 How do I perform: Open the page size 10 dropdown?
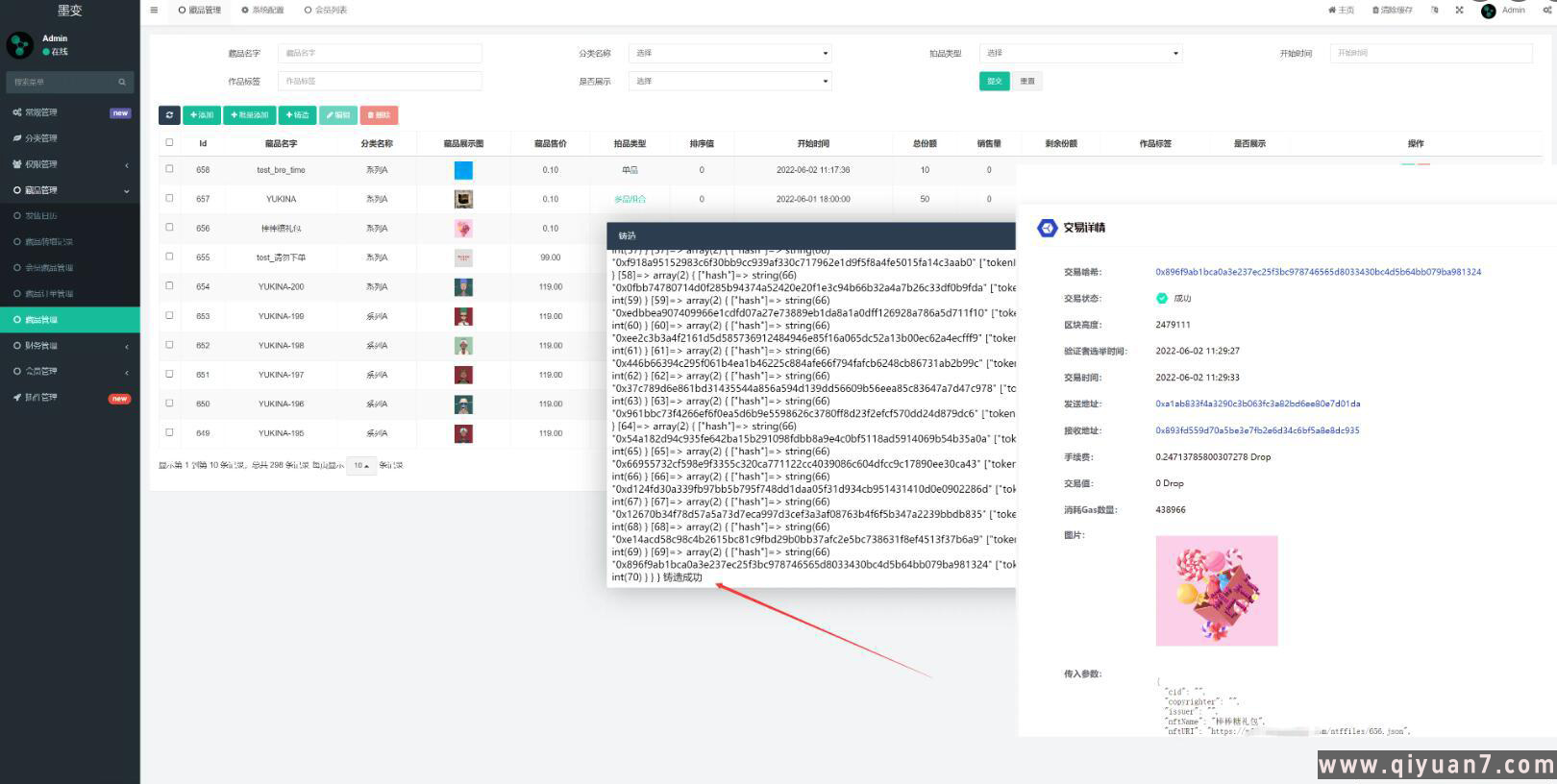click(x=361, y=466)
